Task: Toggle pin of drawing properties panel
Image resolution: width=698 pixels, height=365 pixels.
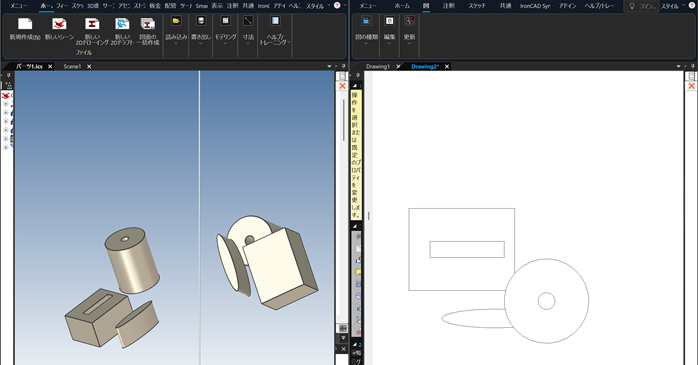Action: [x=357, y=75]
